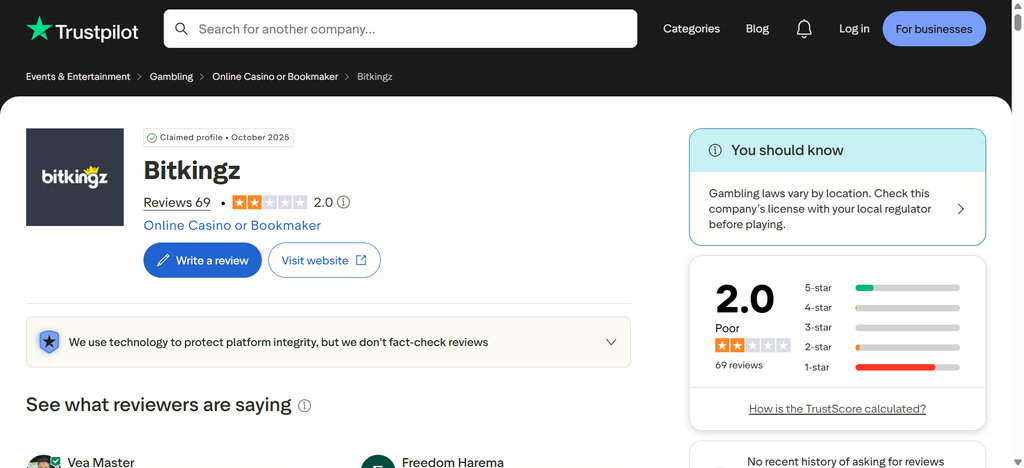Image resolution: width=1024 pixels, height=468 pixels.
Task: Expand the platform integrity notice
Action: pyautogui.click(x=611, y=342)
